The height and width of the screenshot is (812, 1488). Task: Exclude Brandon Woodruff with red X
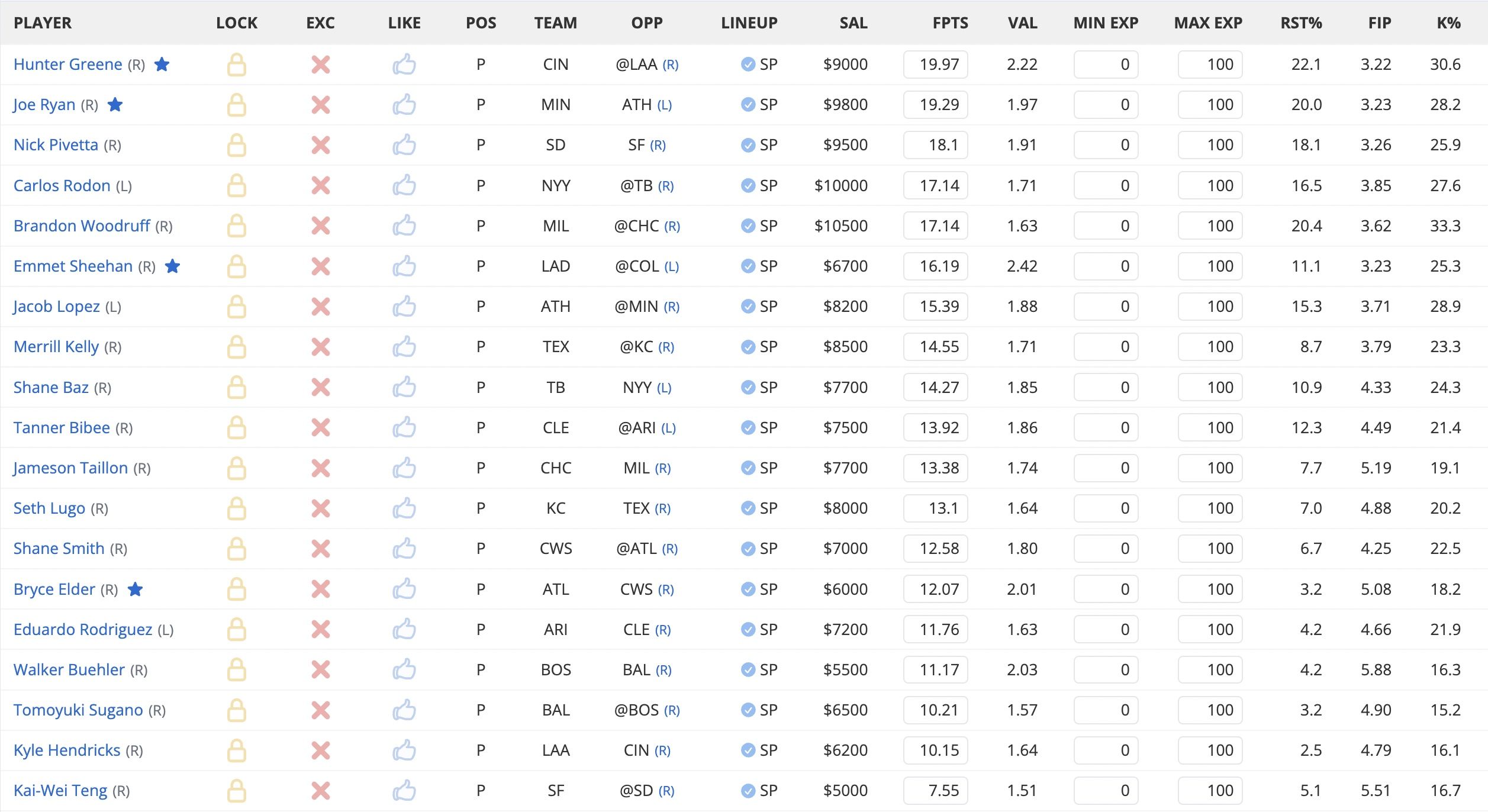pos(321,226)
